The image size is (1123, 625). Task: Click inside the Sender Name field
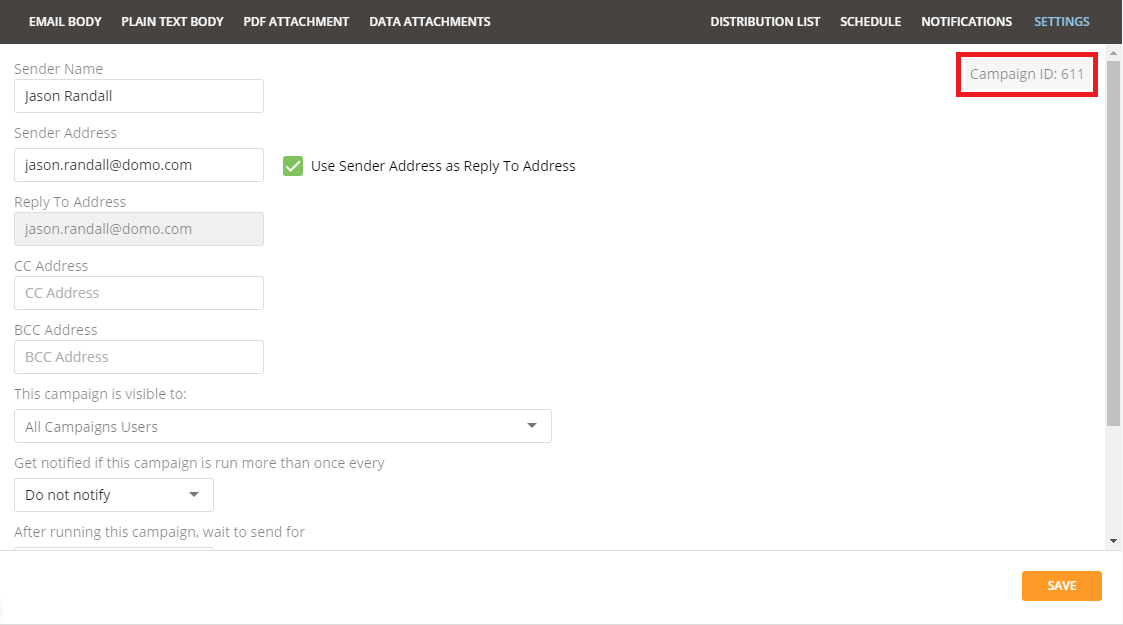pyautogui.click(x=138, y=95)
